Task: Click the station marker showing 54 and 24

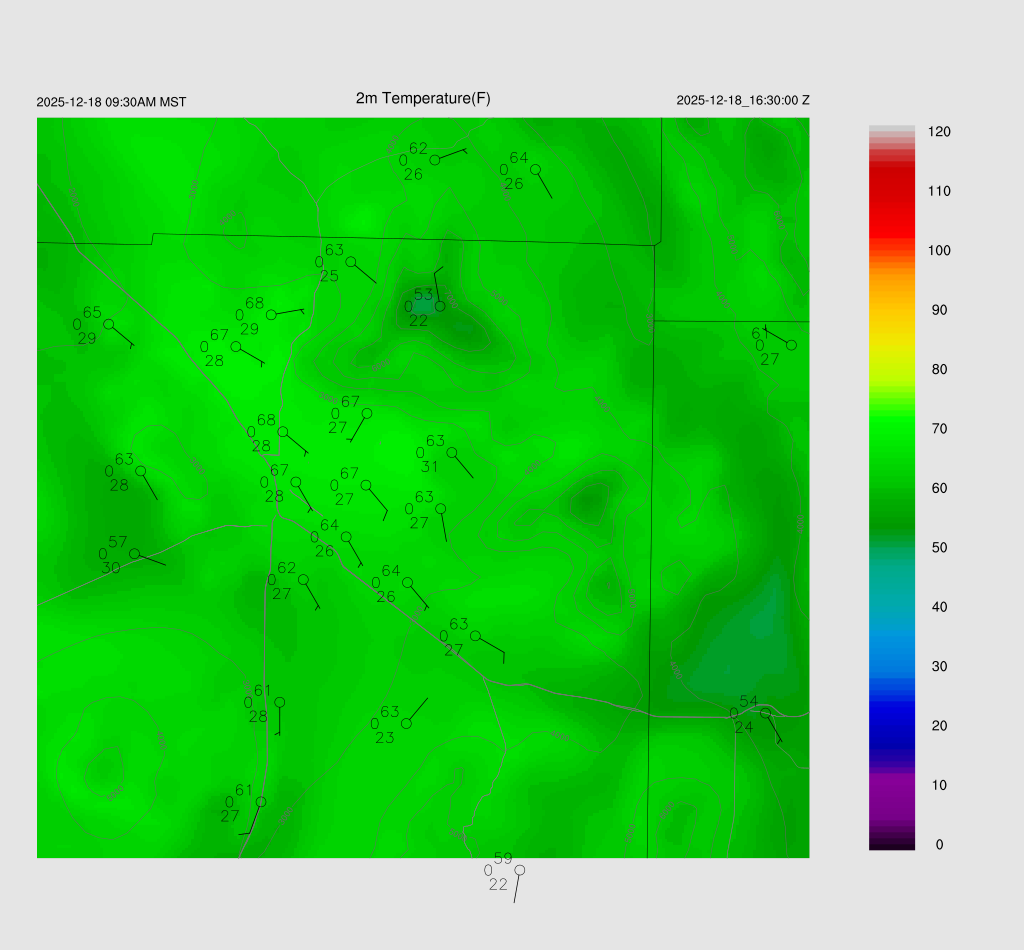Action: pyautogui.click(x=766, y=713)
